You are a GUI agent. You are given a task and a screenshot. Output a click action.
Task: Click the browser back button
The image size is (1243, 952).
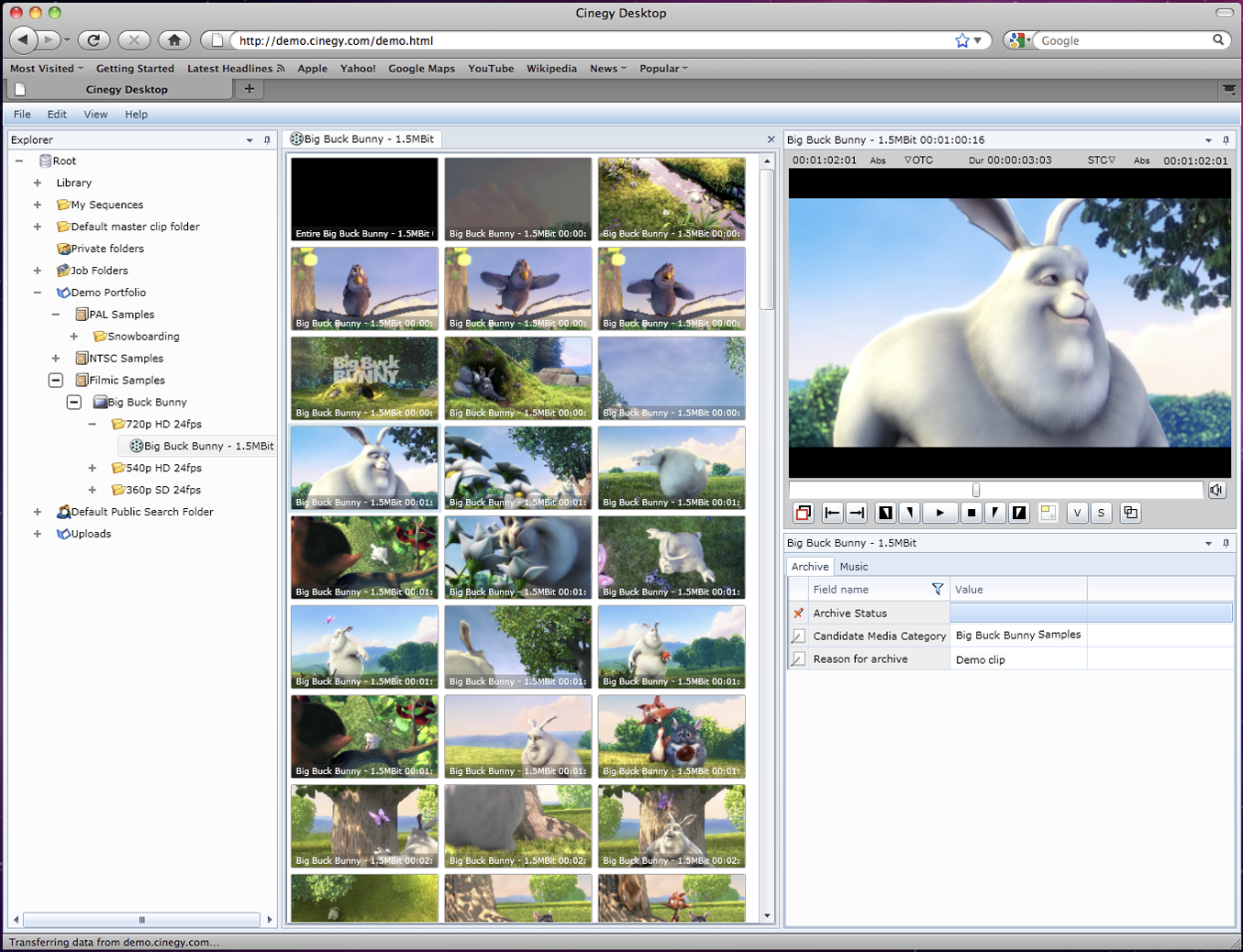tap(23, 39)
